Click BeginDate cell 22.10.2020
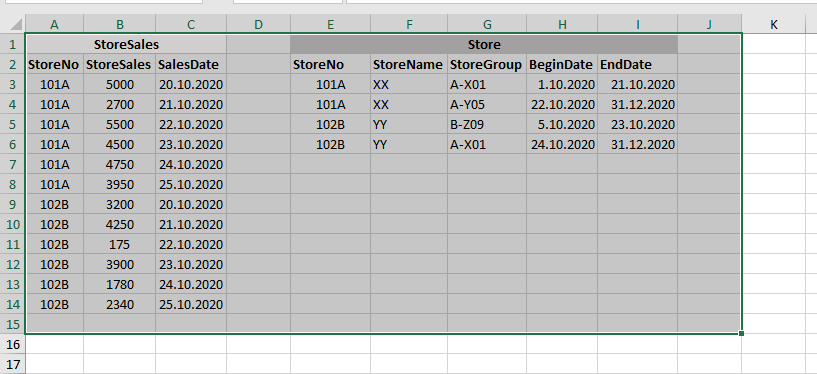This screenshot has height=374, width=817. (x=562, y=104)
